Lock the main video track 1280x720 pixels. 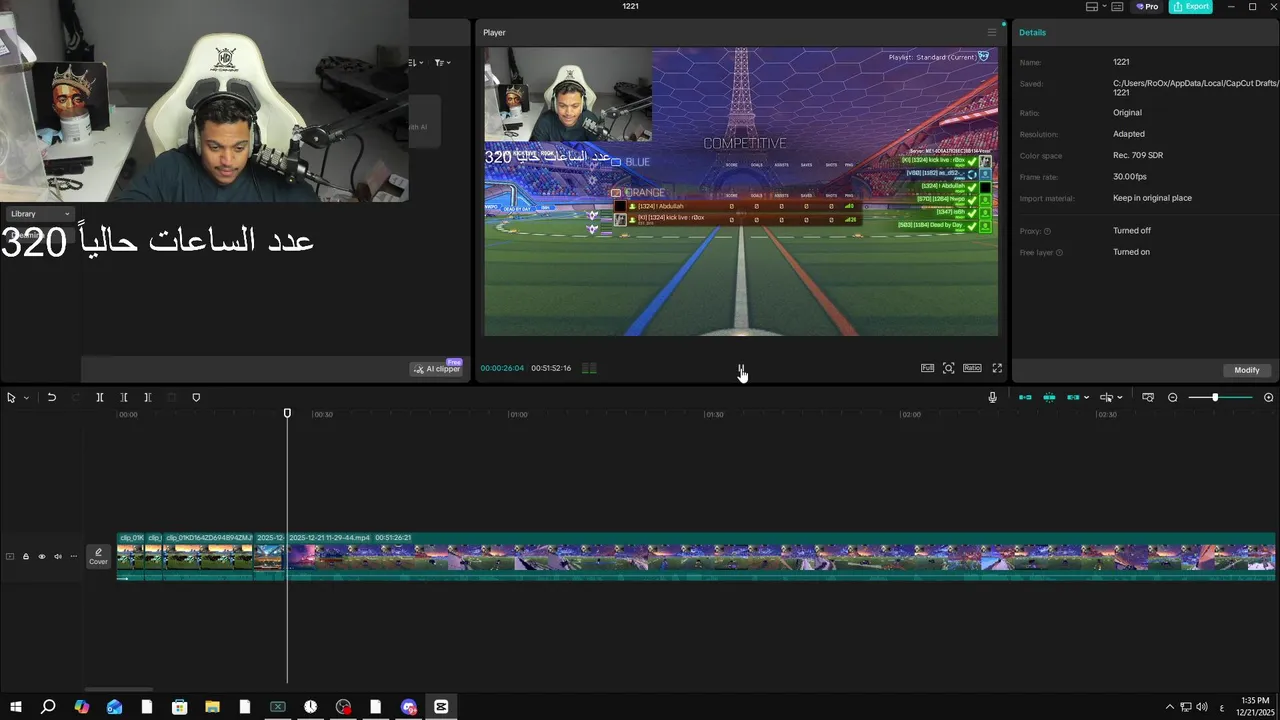pos(26,556)
